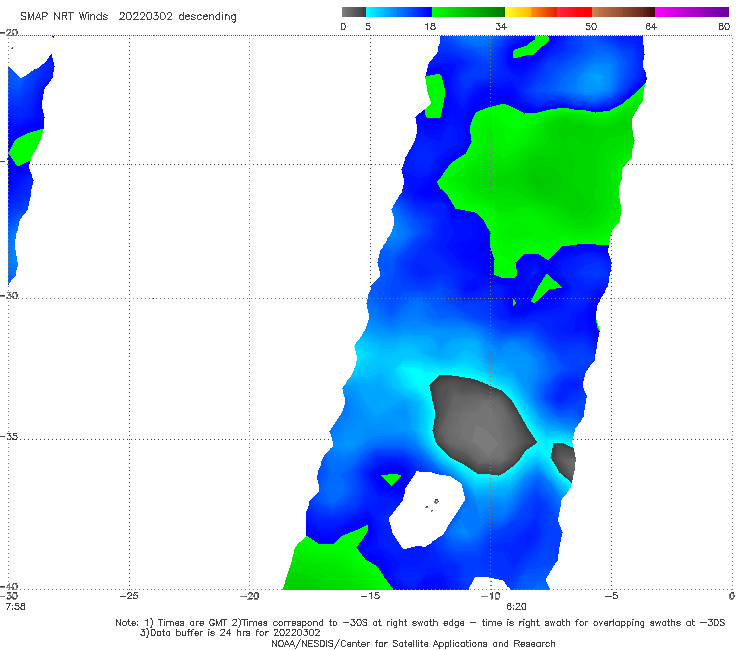740x650 pixels.
Task: Click the blue 5-18 colorbar segment
Action: pos(399,12)
